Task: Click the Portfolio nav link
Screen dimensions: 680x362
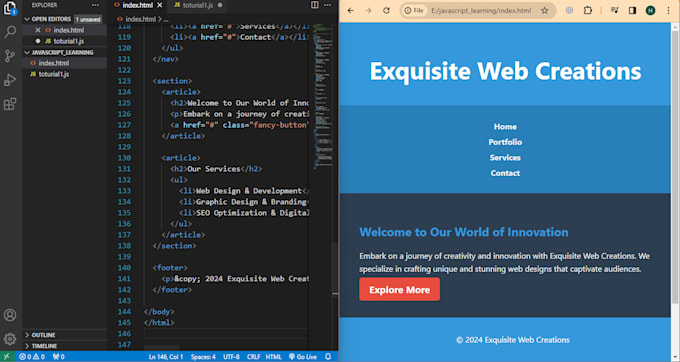Action: (x=505, y=142)
